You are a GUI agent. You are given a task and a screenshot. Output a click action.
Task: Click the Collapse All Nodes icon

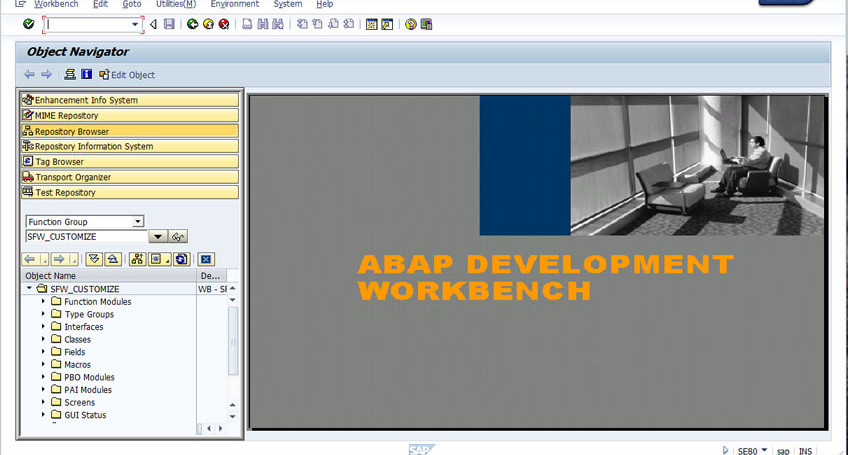[112, 259]
